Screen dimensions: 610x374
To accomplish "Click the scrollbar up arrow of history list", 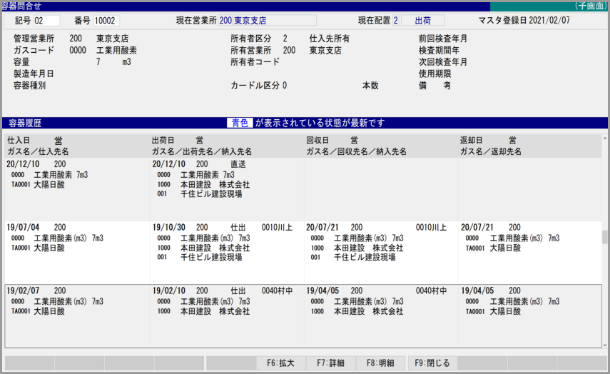I will click(x=605, y=138).
